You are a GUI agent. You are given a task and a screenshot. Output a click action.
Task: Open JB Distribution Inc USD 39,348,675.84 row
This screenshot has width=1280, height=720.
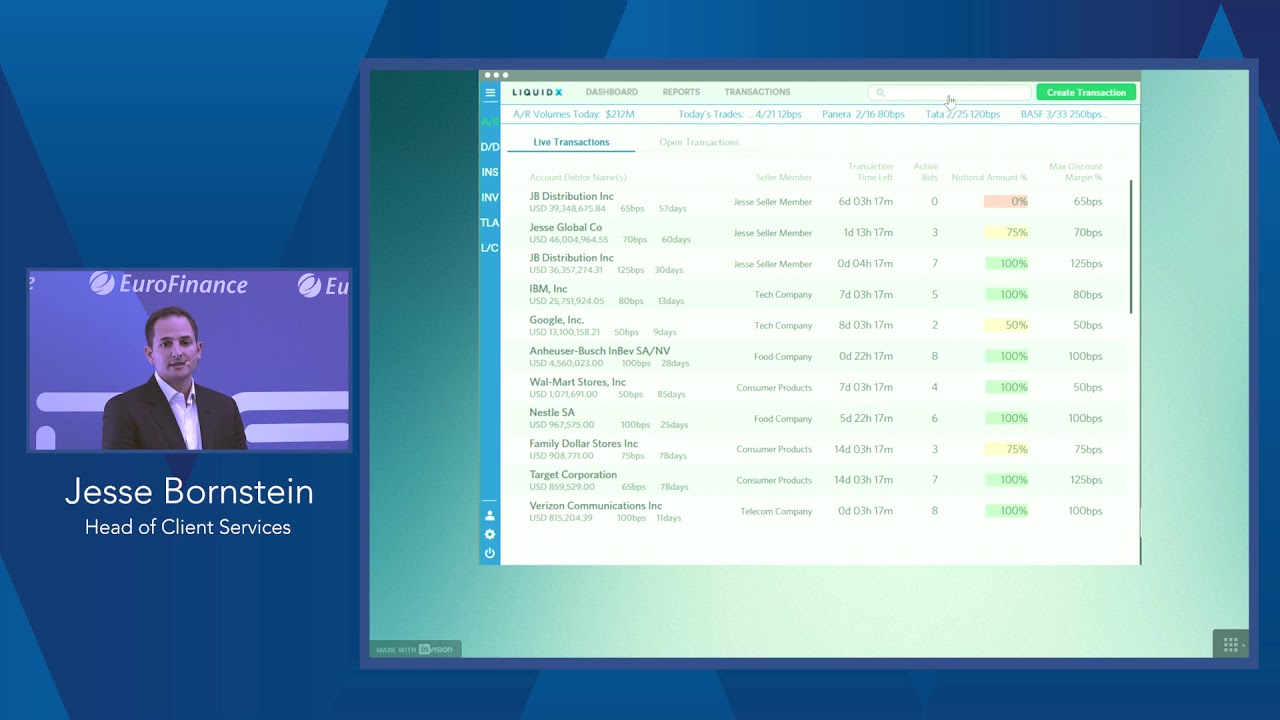tap(813, 202)
